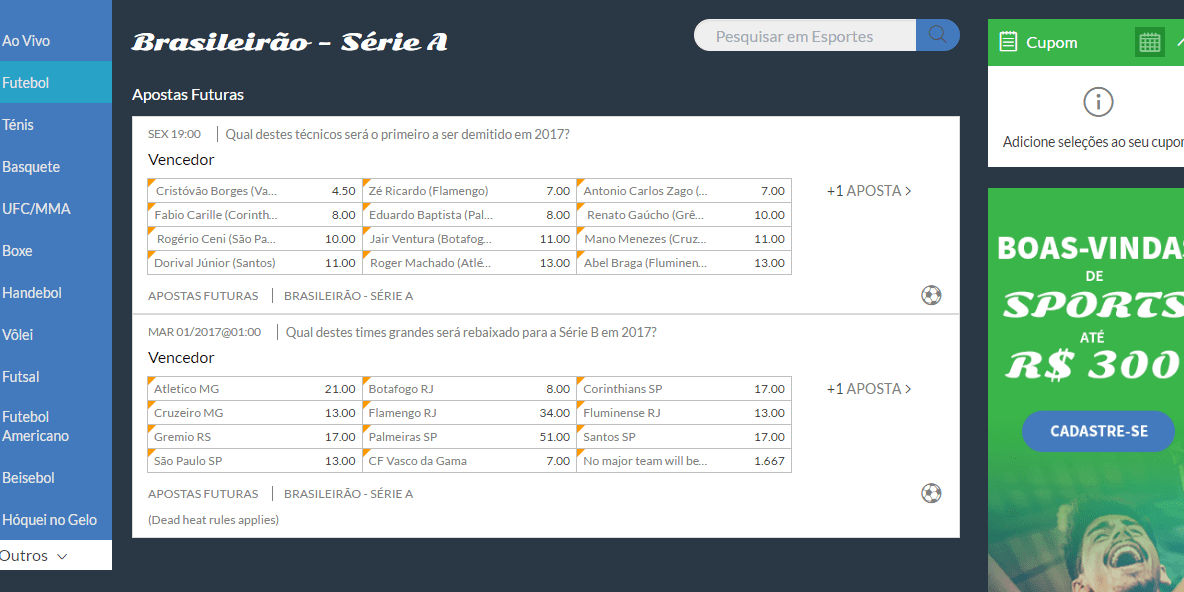Click the search magnifying glass icon
This screenshot has width=1184, height=592.
point(937,36)
